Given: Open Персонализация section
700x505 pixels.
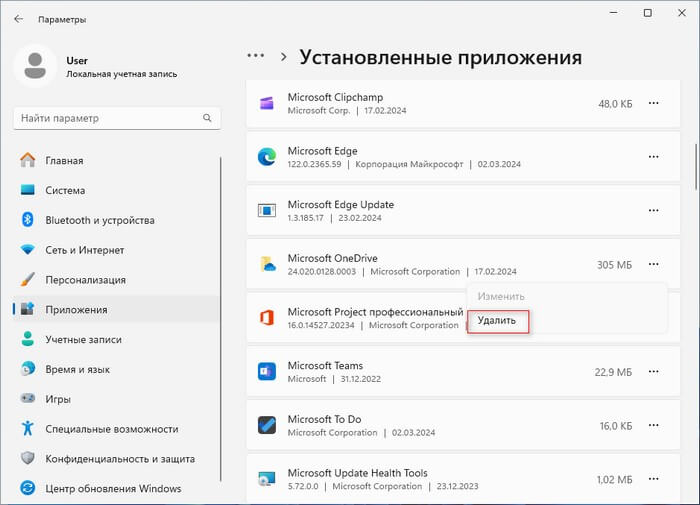Looking at the screenshot, I should [x=85, y=280].
